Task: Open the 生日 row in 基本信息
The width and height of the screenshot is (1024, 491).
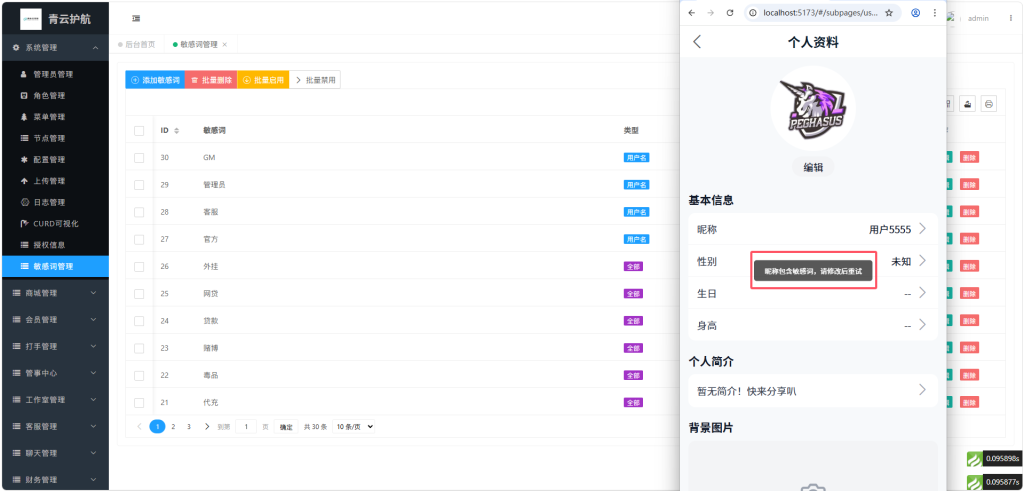Action: click(813, 293)
